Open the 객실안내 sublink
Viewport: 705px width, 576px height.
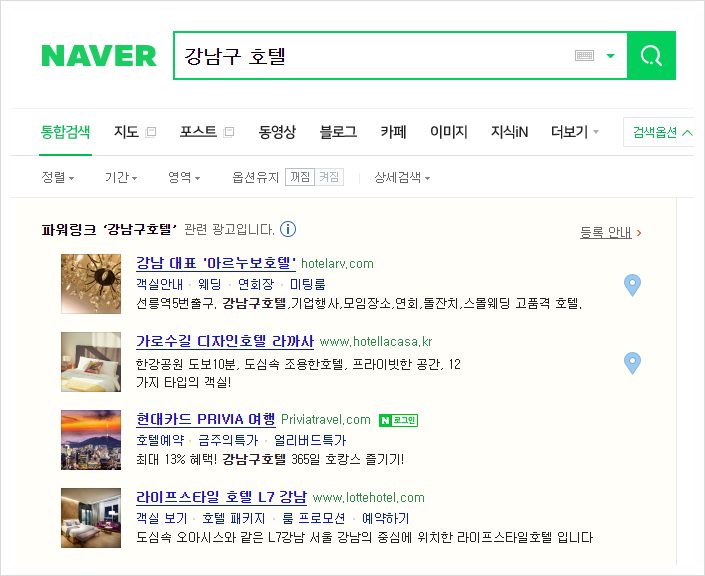tap(160, 284)
